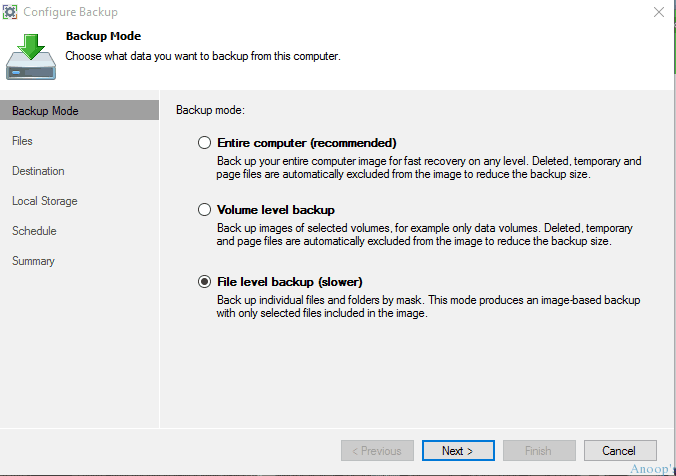This screenshot has width=676, height=476.
Task: Open the Backup Mode wizard step
Action: click(79, 110)
